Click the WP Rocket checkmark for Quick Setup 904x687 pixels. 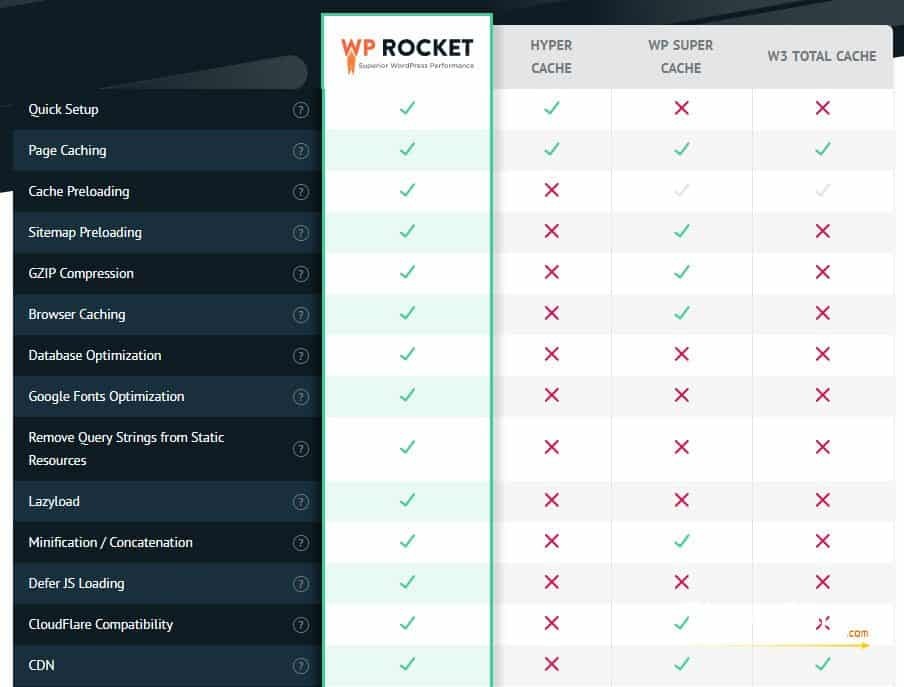point(407,108)
